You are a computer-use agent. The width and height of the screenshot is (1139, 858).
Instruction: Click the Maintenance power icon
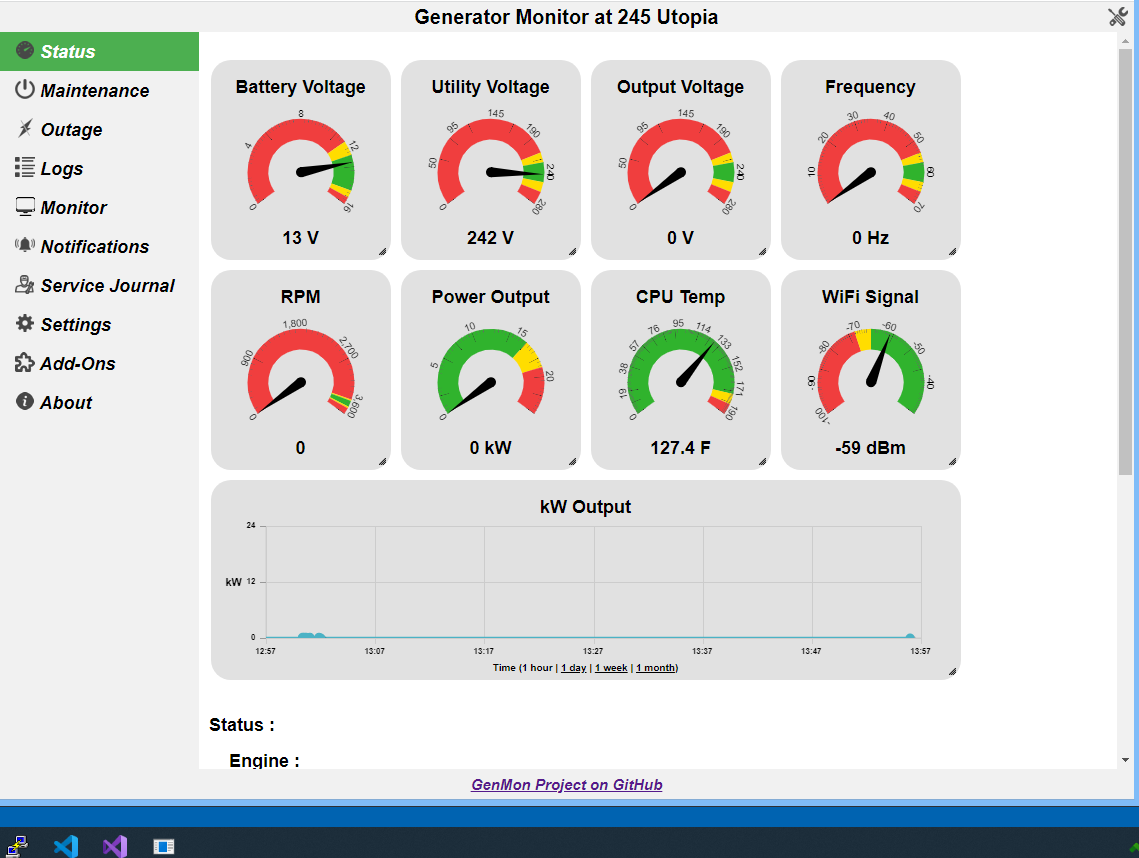(x=25, y=89)
